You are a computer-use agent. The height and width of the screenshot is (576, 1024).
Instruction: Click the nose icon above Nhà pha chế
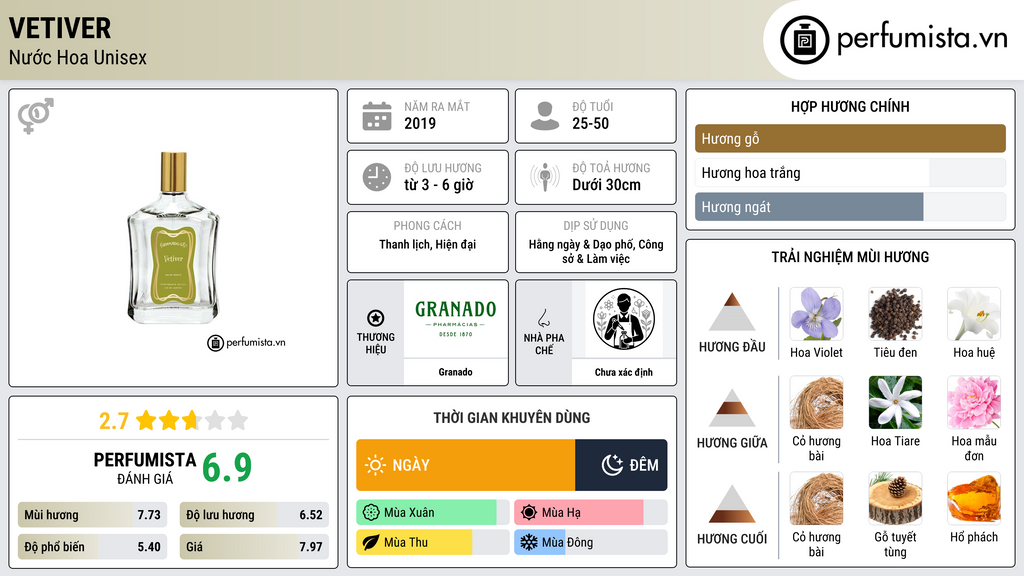coord(543,318)
